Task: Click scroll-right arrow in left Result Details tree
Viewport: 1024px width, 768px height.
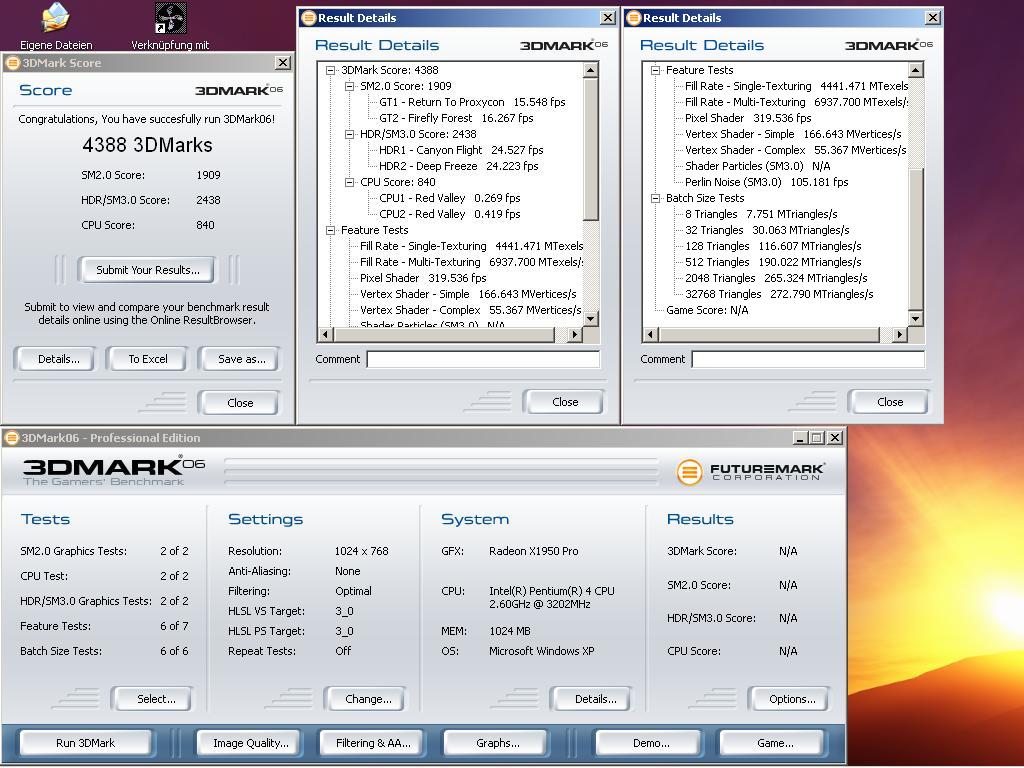Action: 574,334
